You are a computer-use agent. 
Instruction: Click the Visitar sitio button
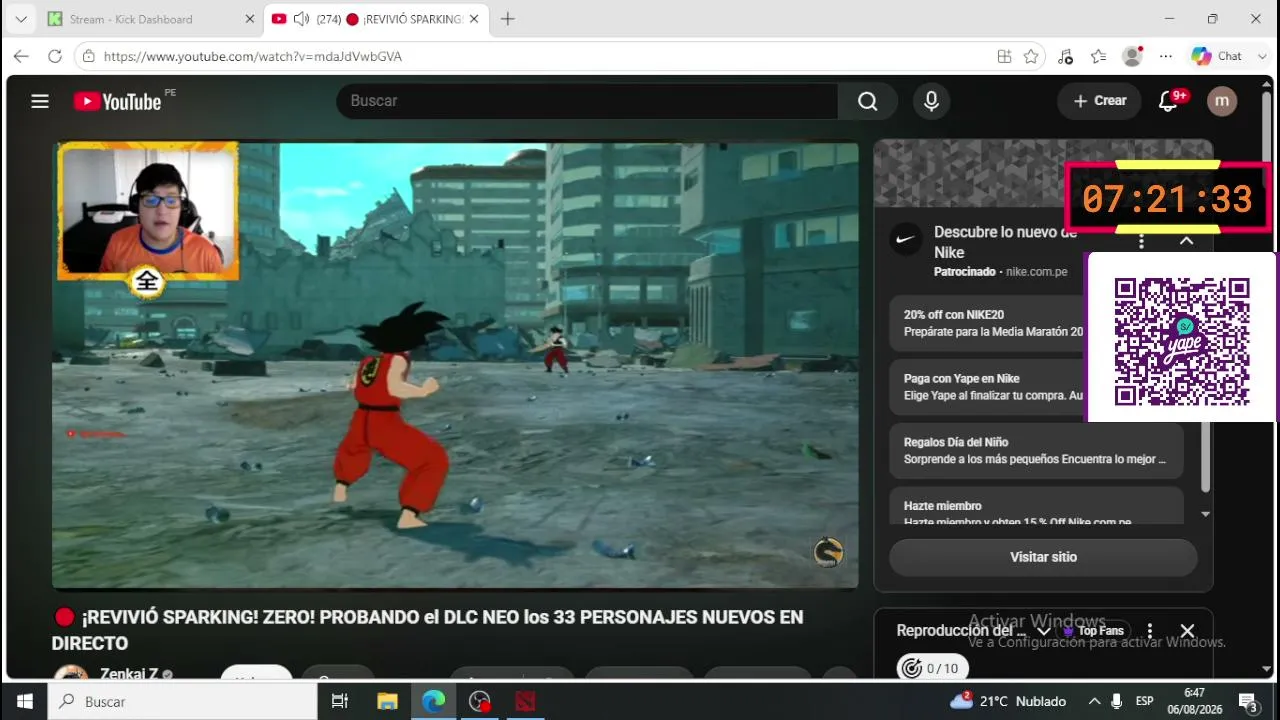(1043, 557)
